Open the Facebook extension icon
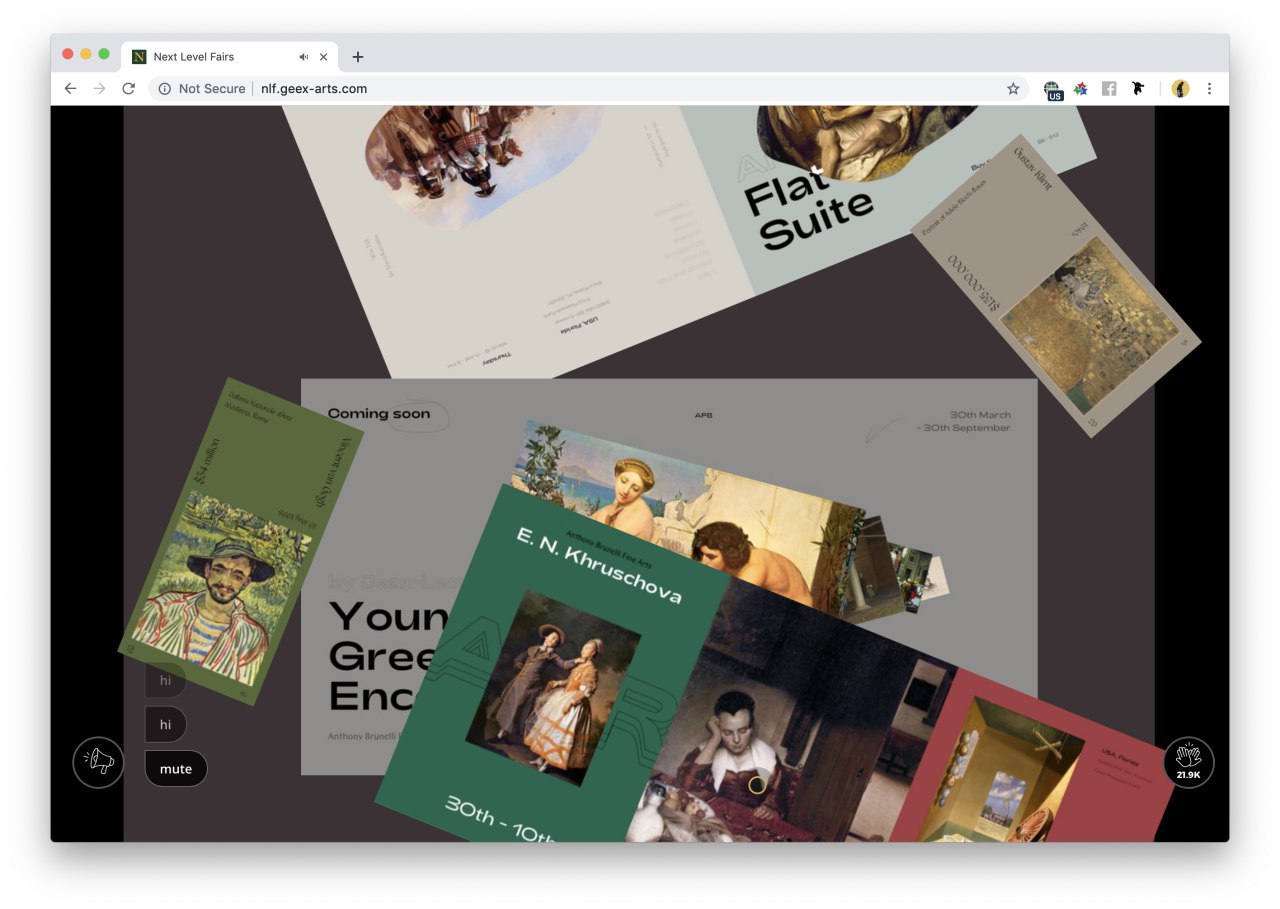1280x909 pixels. pyautogui.click(x=1109, y=89)
